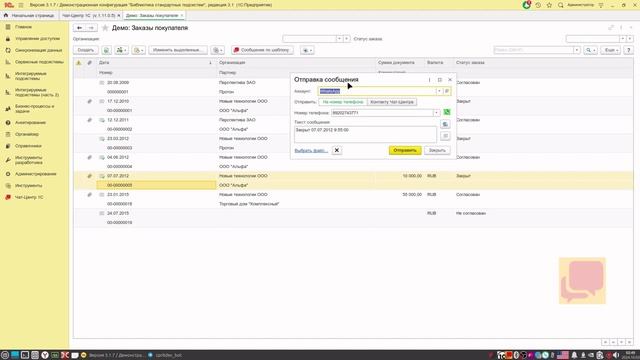Image resolution: width=640 pixels, height=360 pixels.
Task: Click the list search input field
Action: click(x=533, y=50)
